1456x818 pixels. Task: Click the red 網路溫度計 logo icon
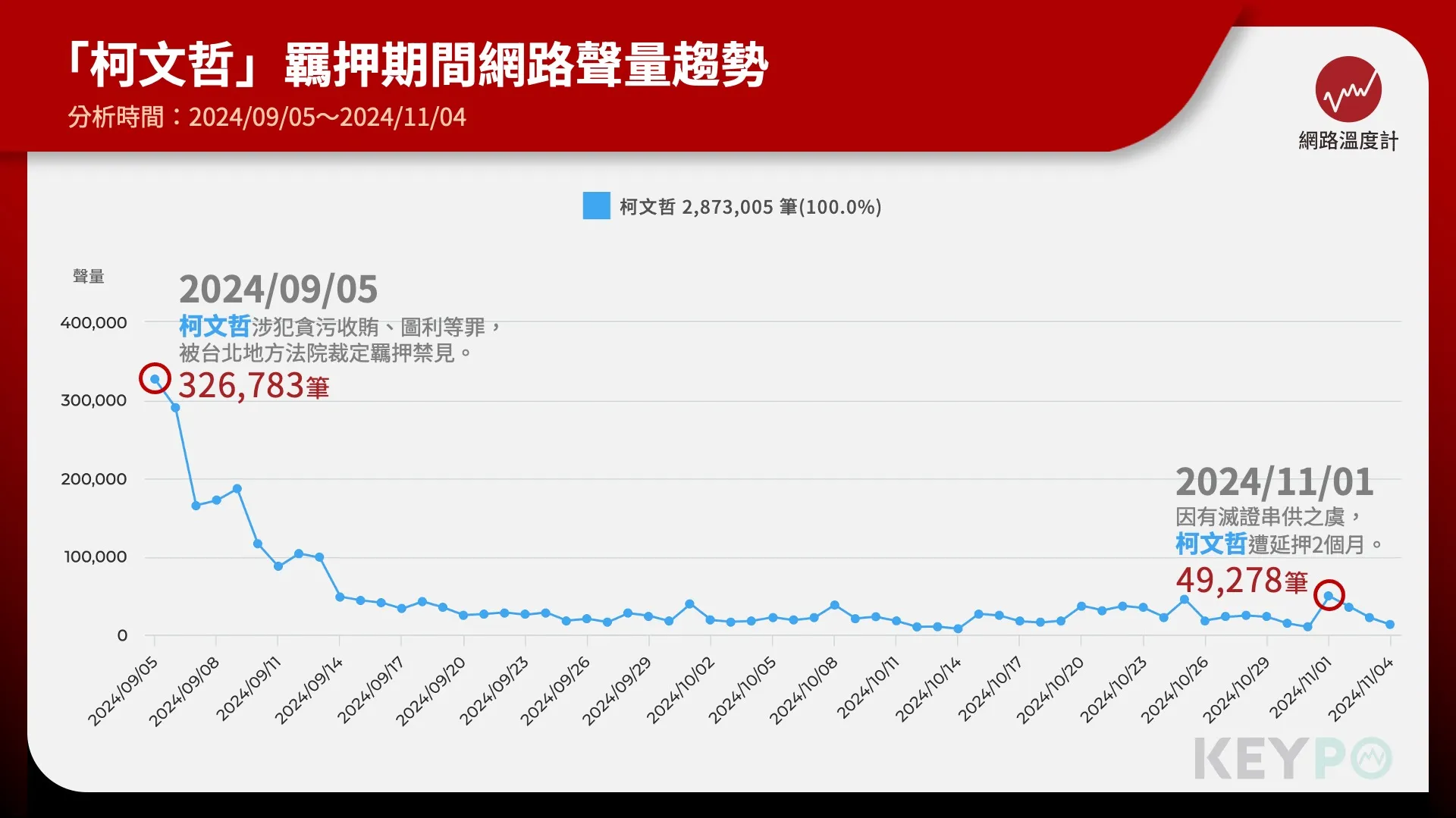click(x=1348, y=89)
